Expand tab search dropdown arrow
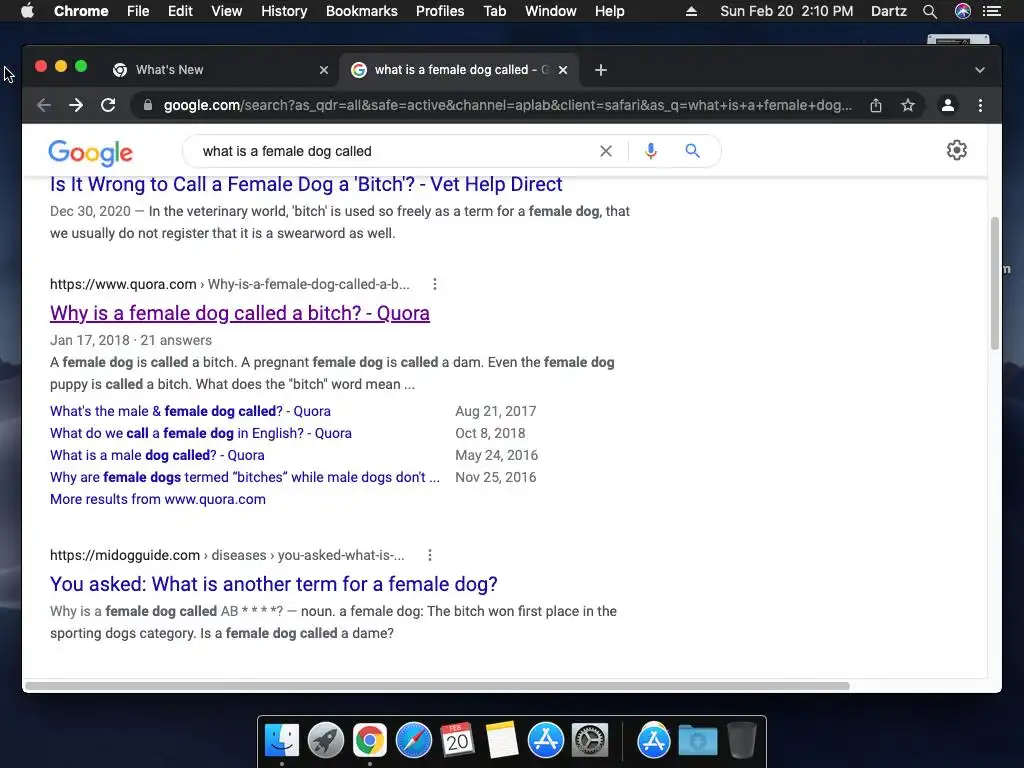 (x=980, y=70)
